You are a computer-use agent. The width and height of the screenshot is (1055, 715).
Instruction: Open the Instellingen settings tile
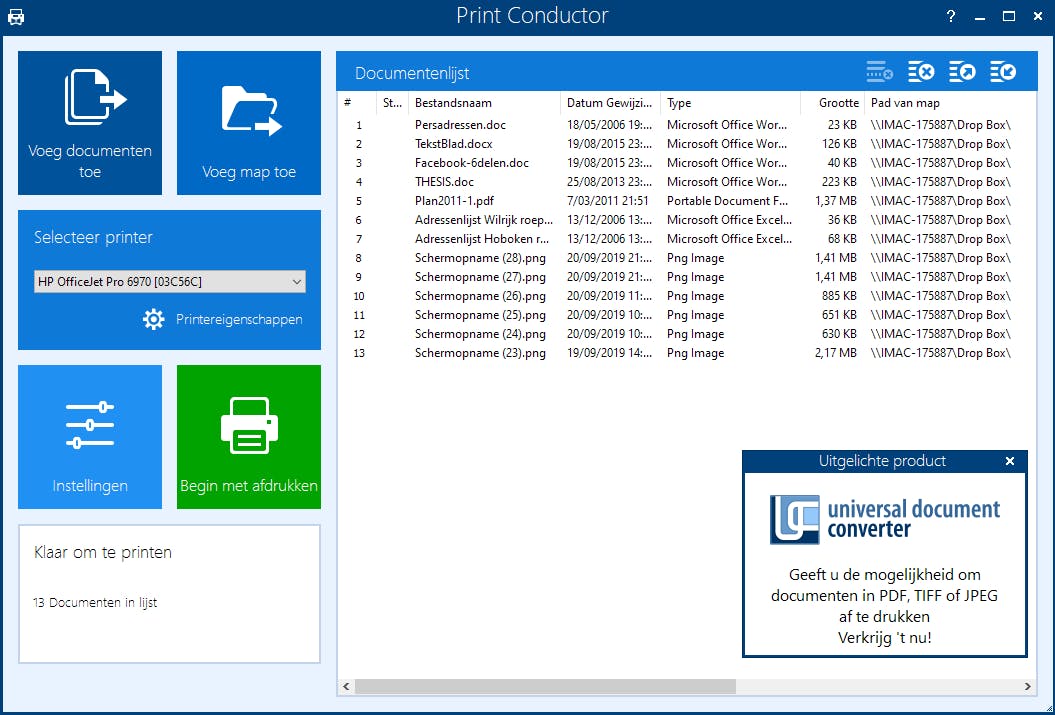89,437
